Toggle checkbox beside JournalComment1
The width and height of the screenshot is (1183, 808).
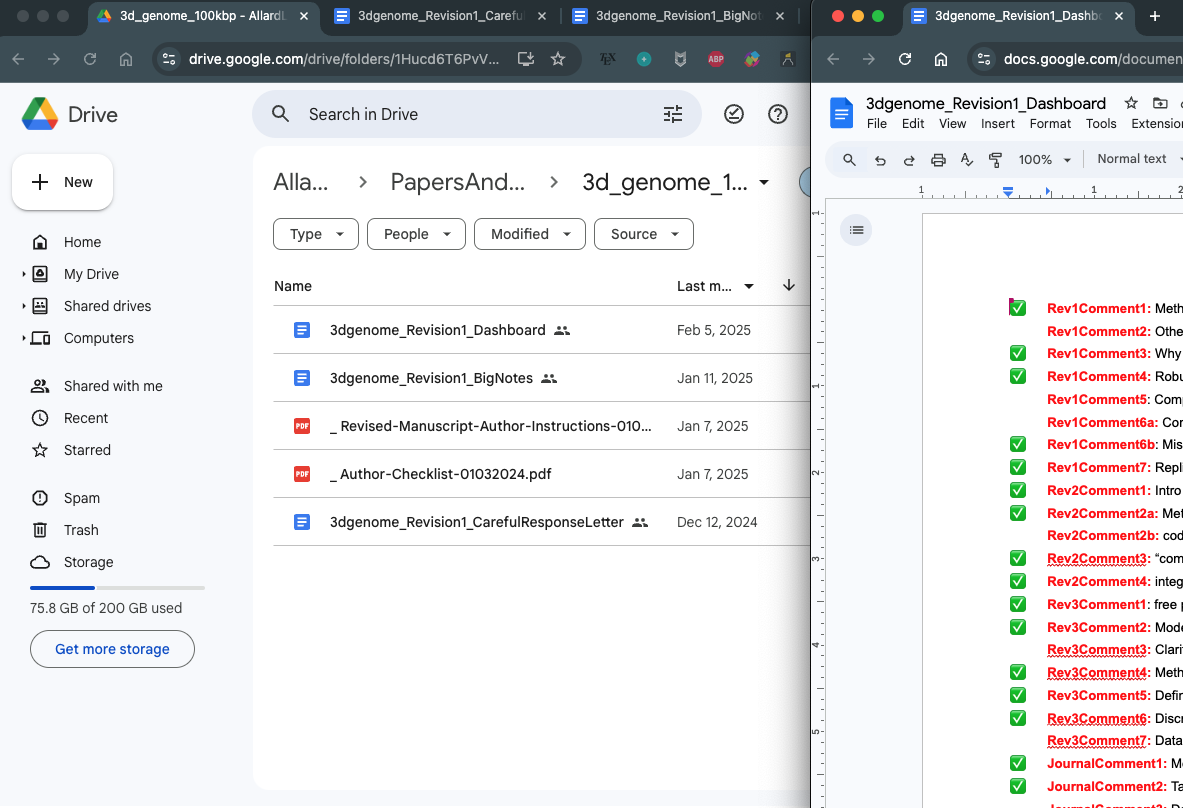(x=1018, y=763)
